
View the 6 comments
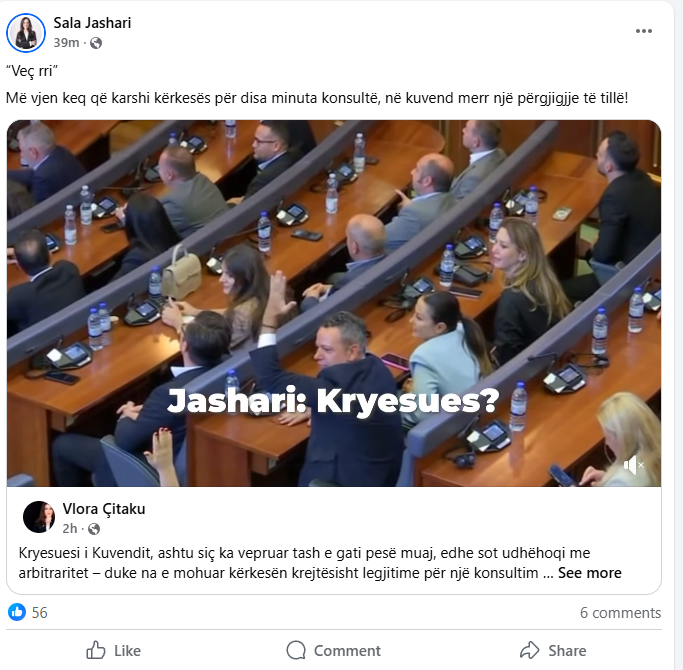[x=620, y=612]
